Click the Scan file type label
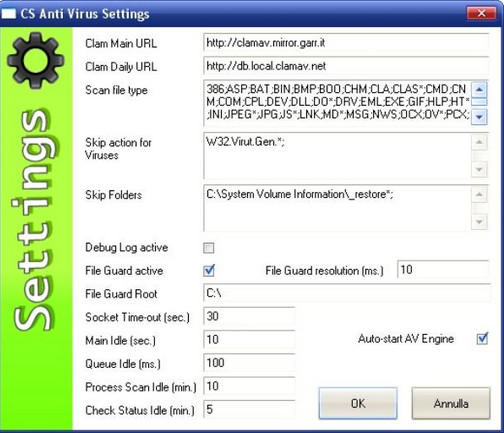 pyautogui.click(x=116, y=90)
